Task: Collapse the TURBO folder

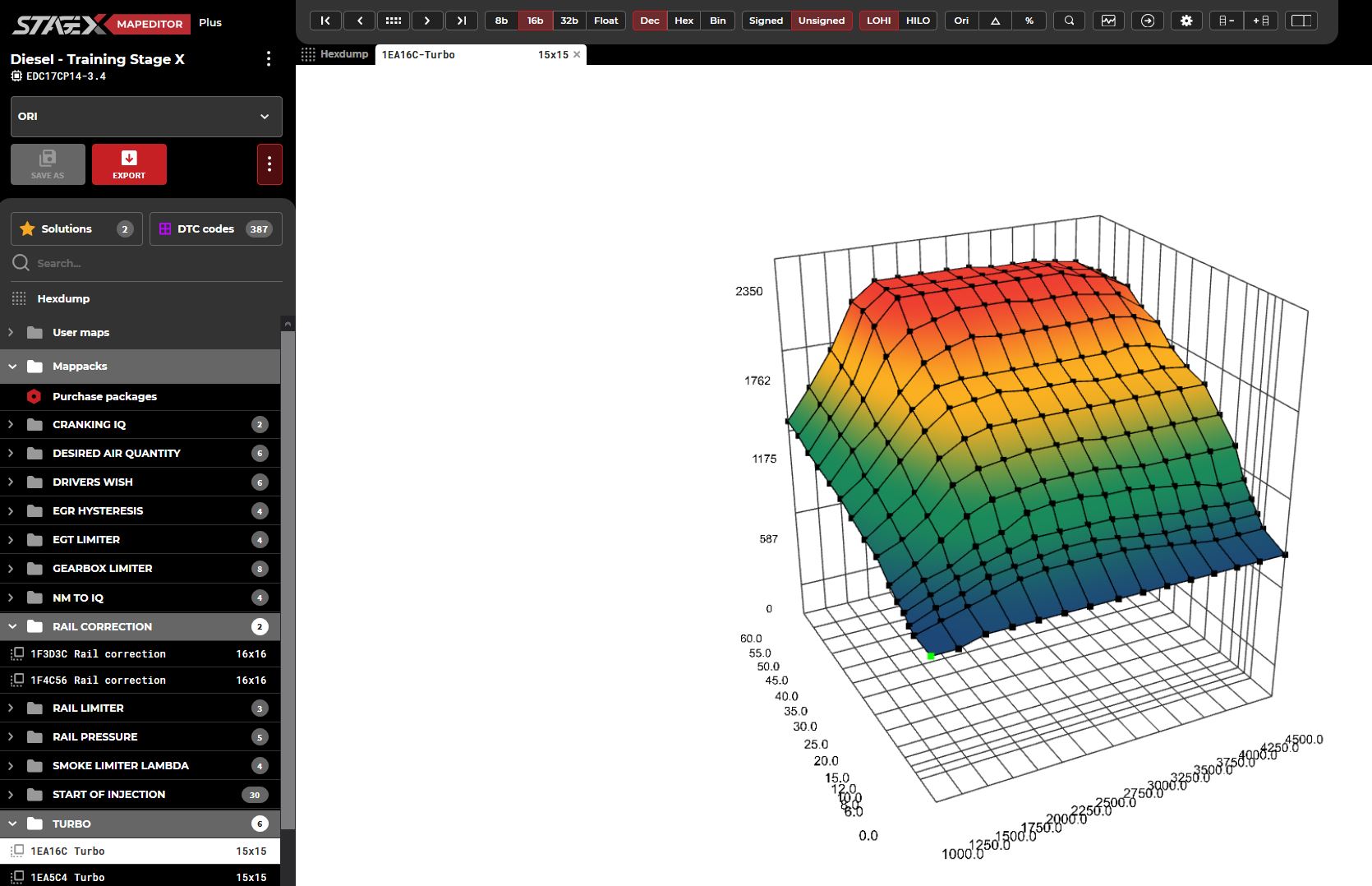Action: pos(71,824)
